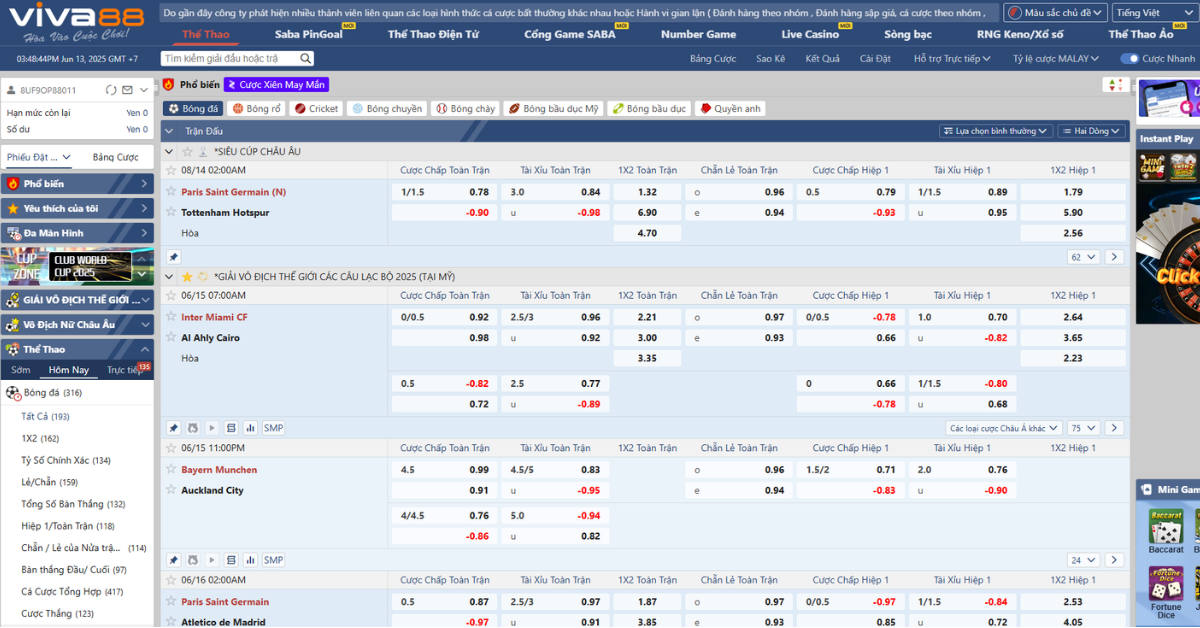Open the Saba PinGoal tab

(308, 34)
